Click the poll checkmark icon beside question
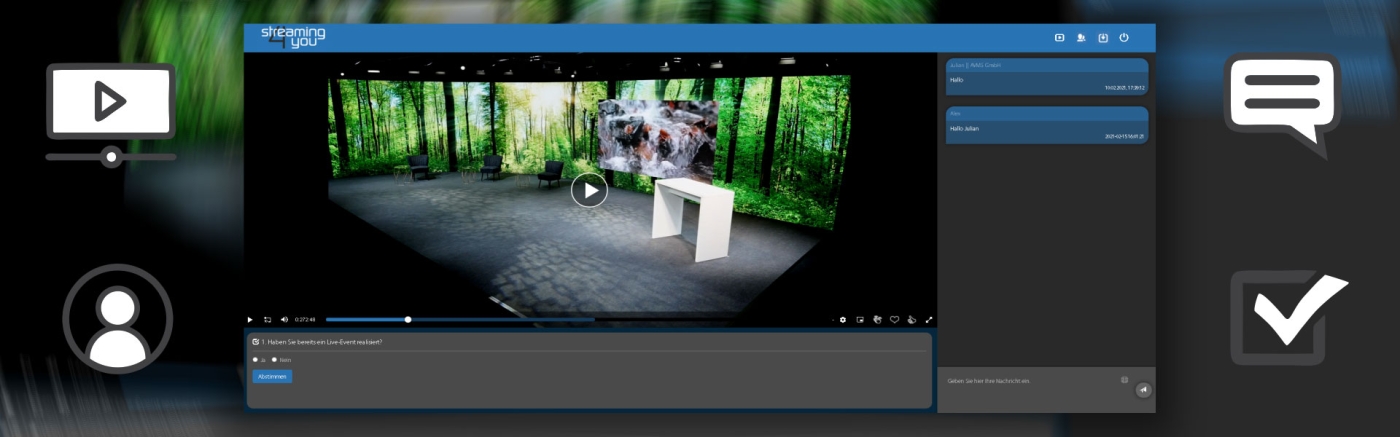Screen dimensions: 1400x437 [x=256, y=342]
